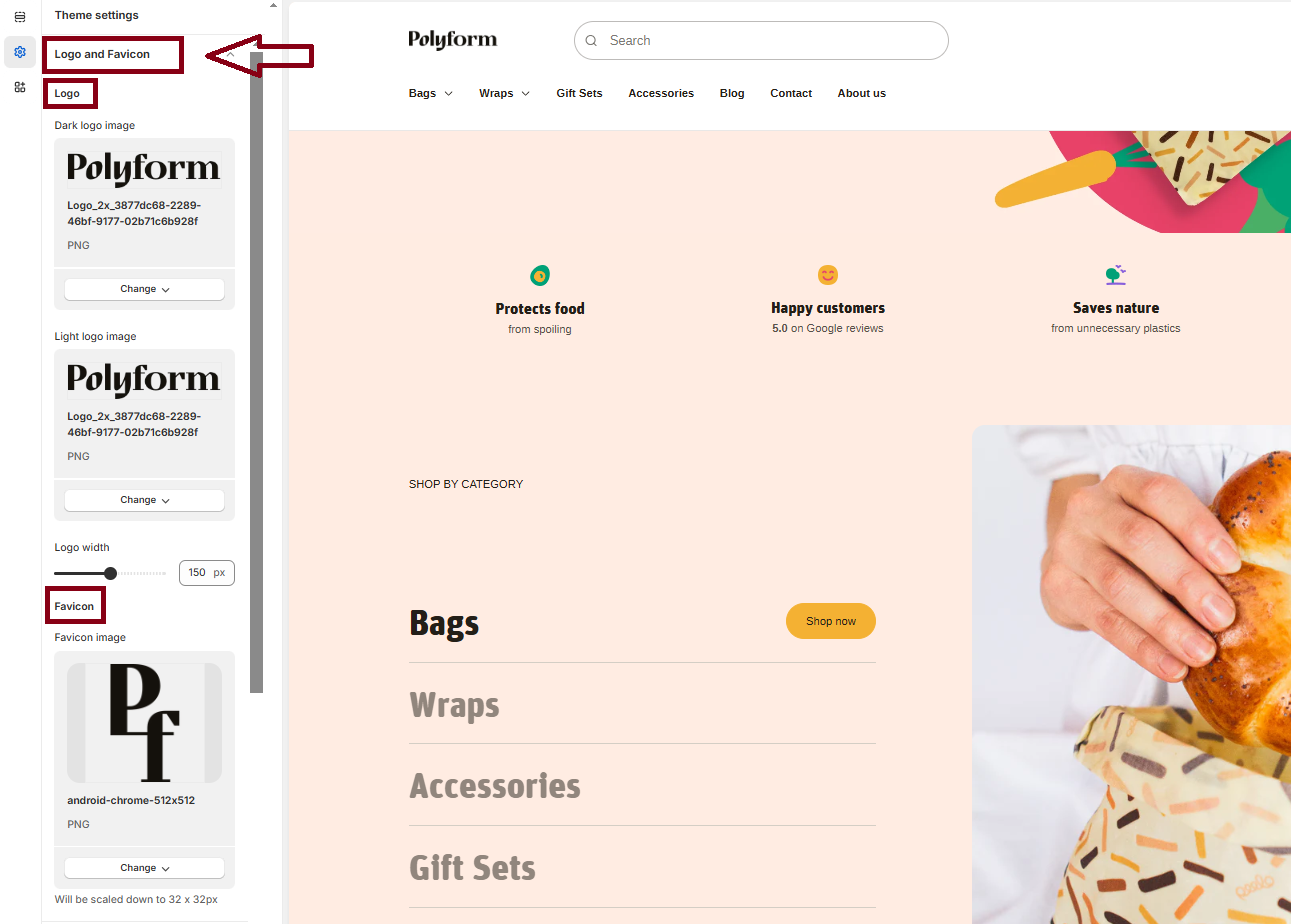Image resolution: width=1291 pixels, height=924 pixels.
Task: Open the App embeds icon in sidebar
Action: coord(20,87)
